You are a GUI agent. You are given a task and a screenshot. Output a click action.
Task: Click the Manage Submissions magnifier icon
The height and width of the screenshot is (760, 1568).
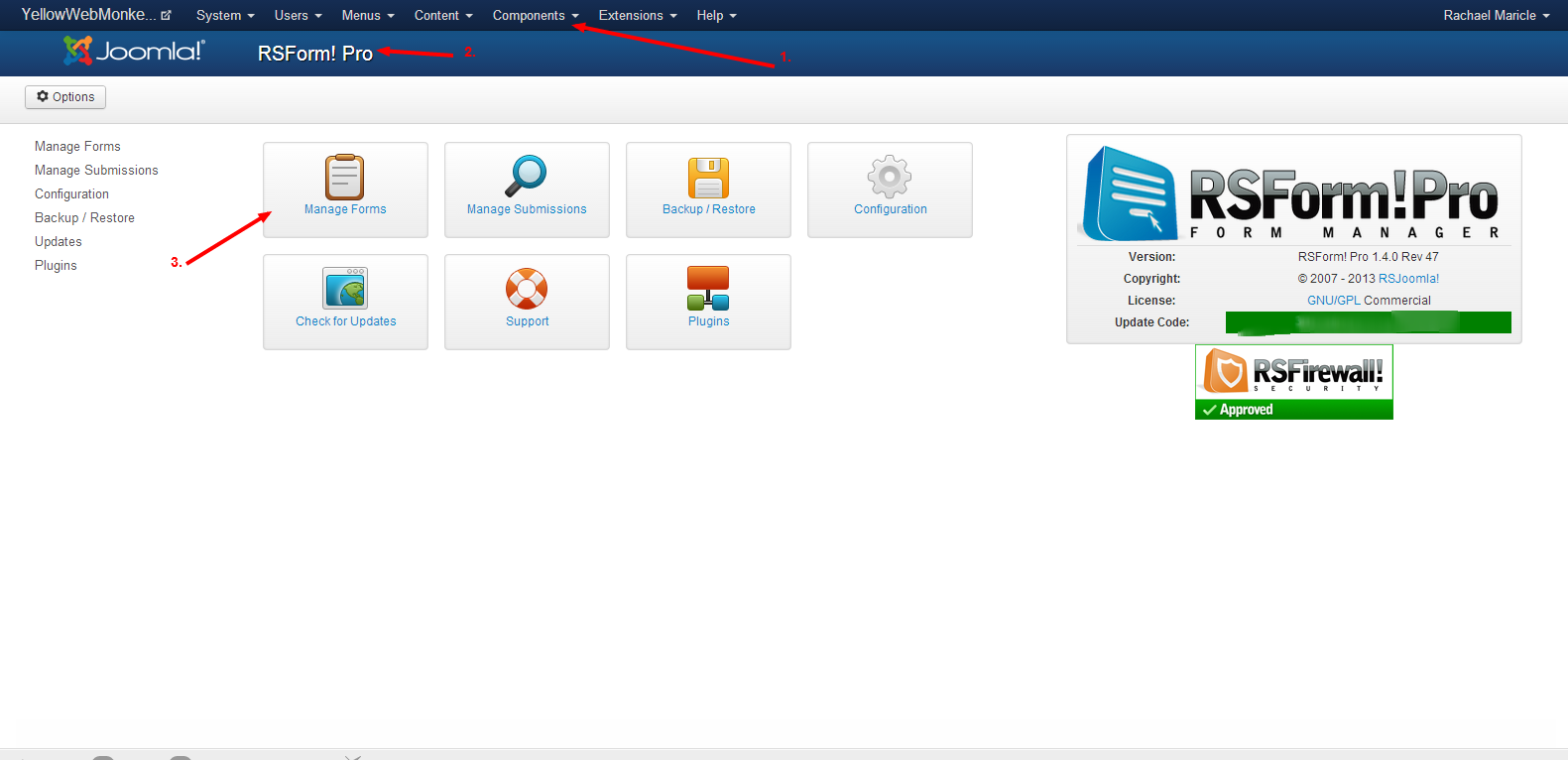[526, 177]
